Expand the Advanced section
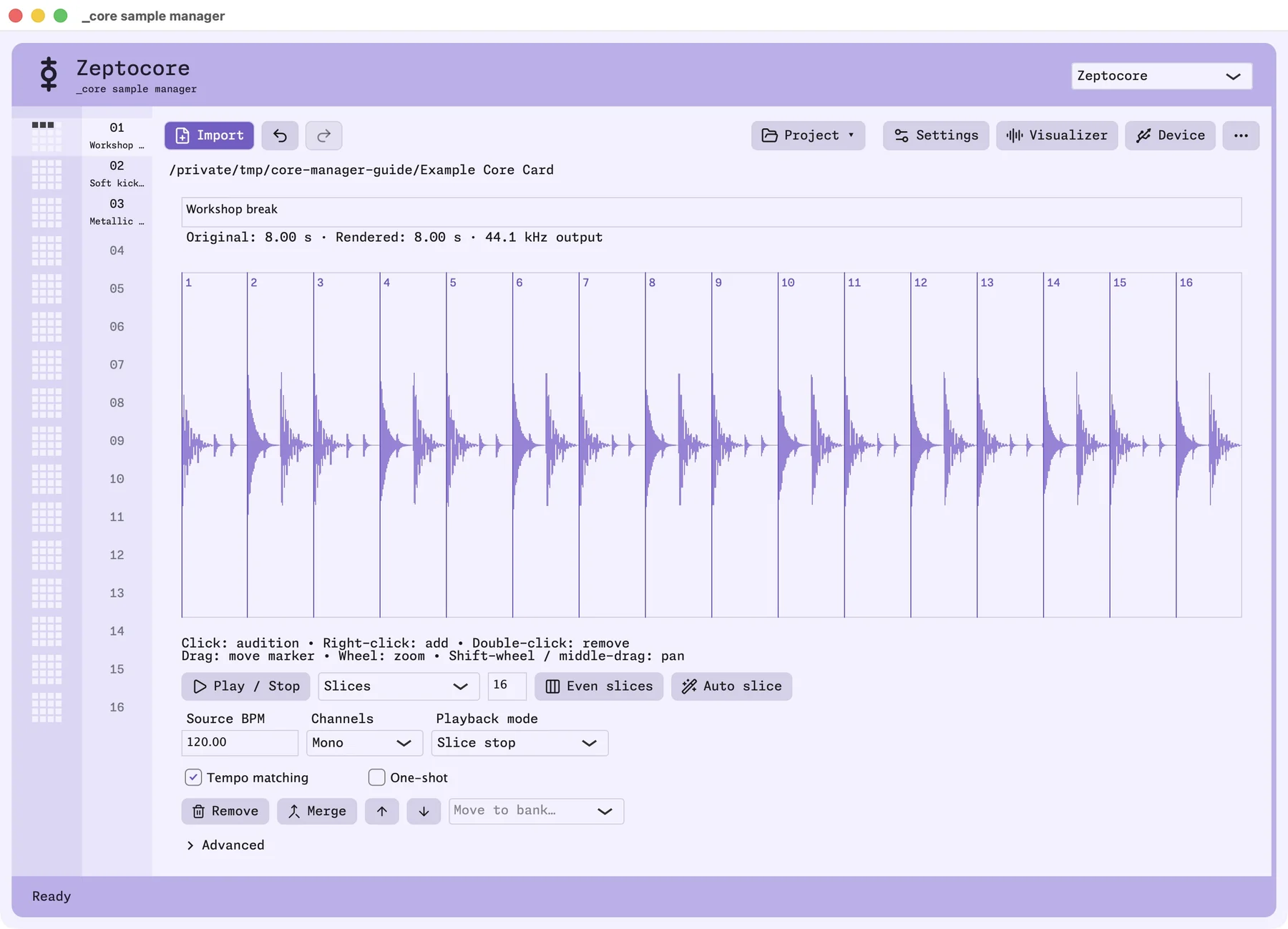The width and height of the screenshot is (1288, 929). click(225, 845)
